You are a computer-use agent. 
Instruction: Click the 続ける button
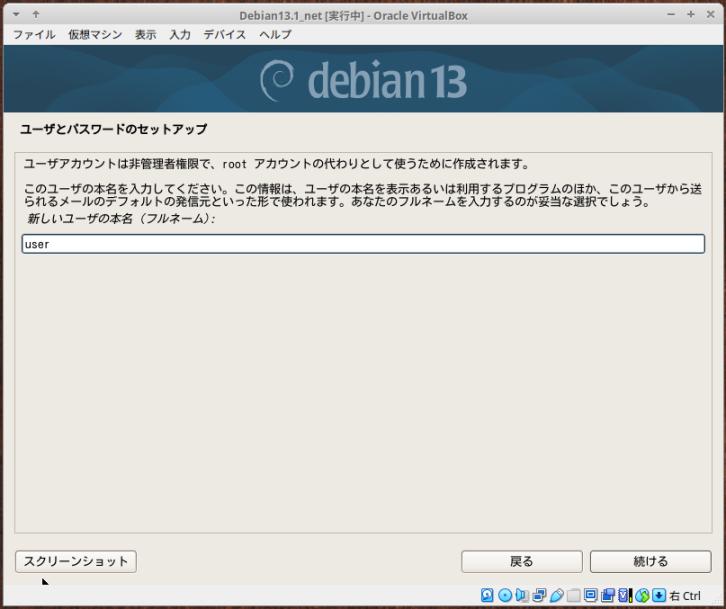click(651, 561)
